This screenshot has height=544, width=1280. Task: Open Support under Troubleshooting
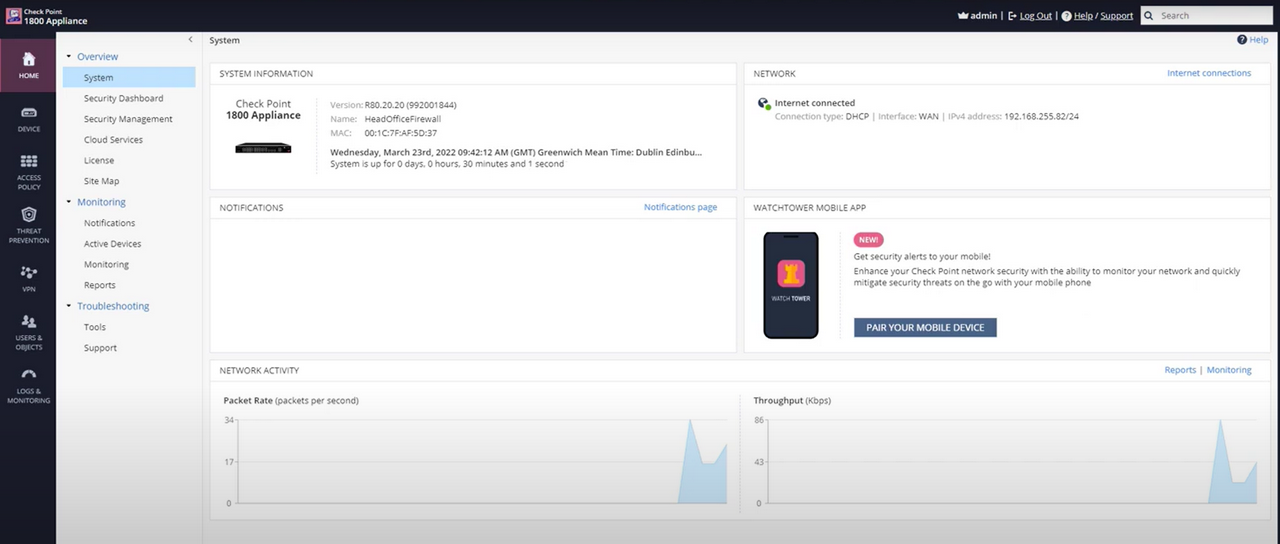pos(100,348)
